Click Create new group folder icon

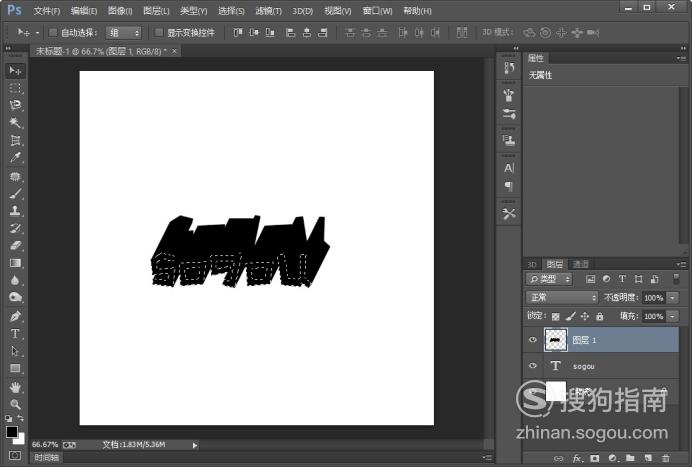[630, 458]
